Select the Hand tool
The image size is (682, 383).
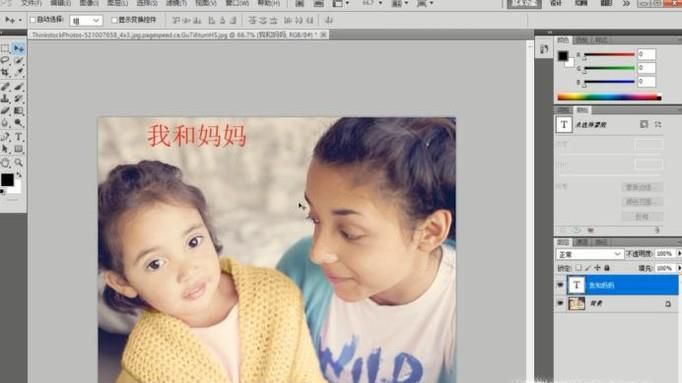[5, 163]
